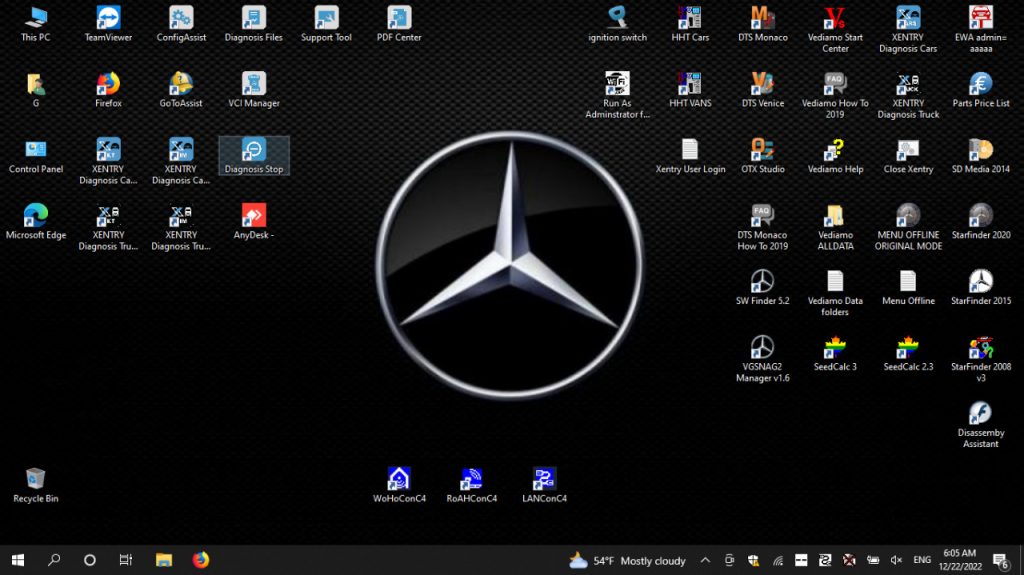The height and width of the screenshot is (575, 1024).
Task: Open clock showing 6:05 AM
Action: pyautogui.click(x=960, y=560)
